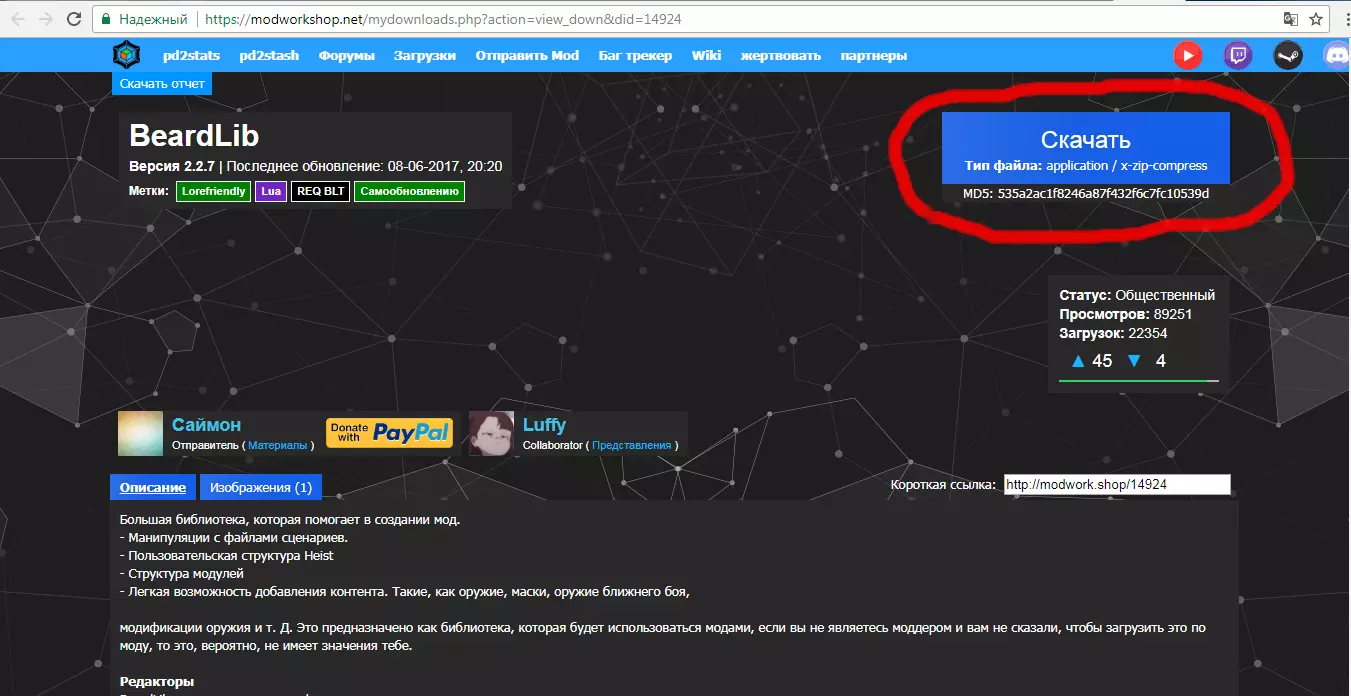
Task: Switch to the Изображения (1) tab
Action: pos(261,487)
